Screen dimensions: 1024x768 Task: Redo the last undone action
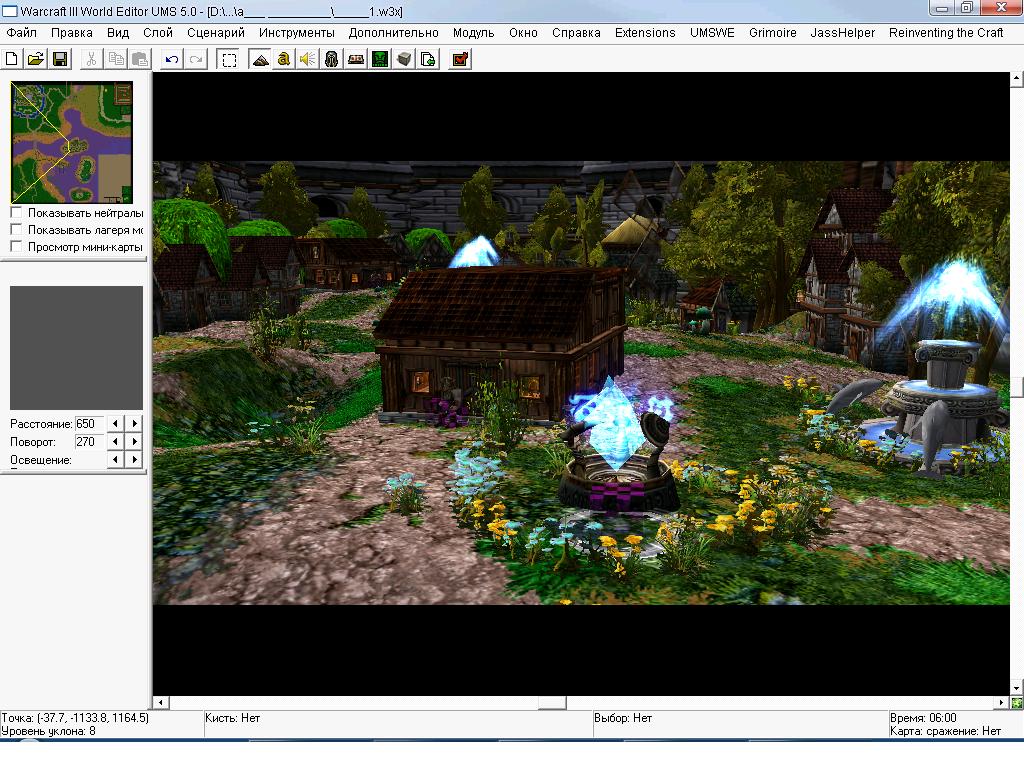[x=196, y=59]
